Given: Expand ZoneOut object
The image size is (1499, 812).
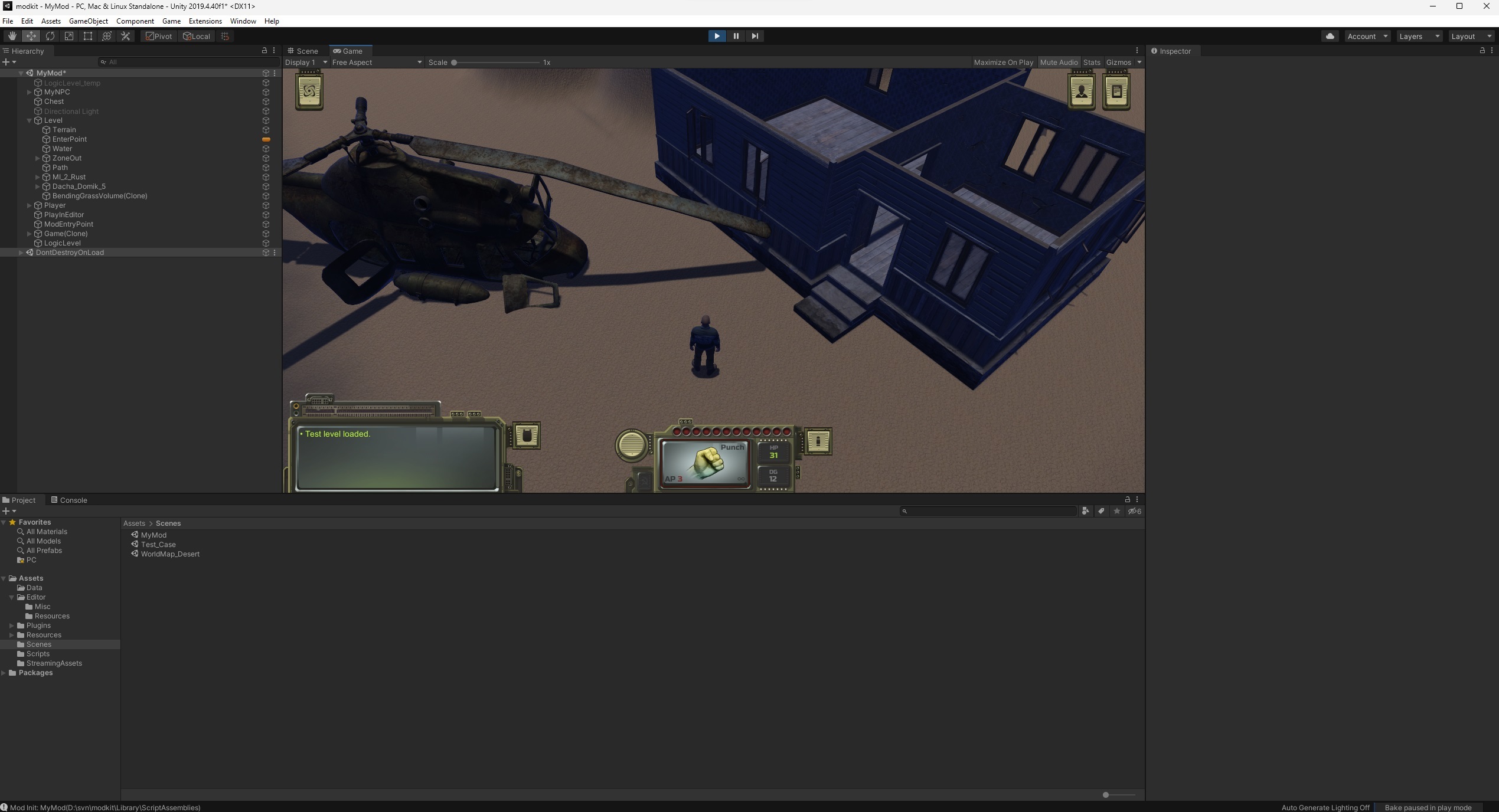Looking at the screenshot, I should (x=38, y=158).
